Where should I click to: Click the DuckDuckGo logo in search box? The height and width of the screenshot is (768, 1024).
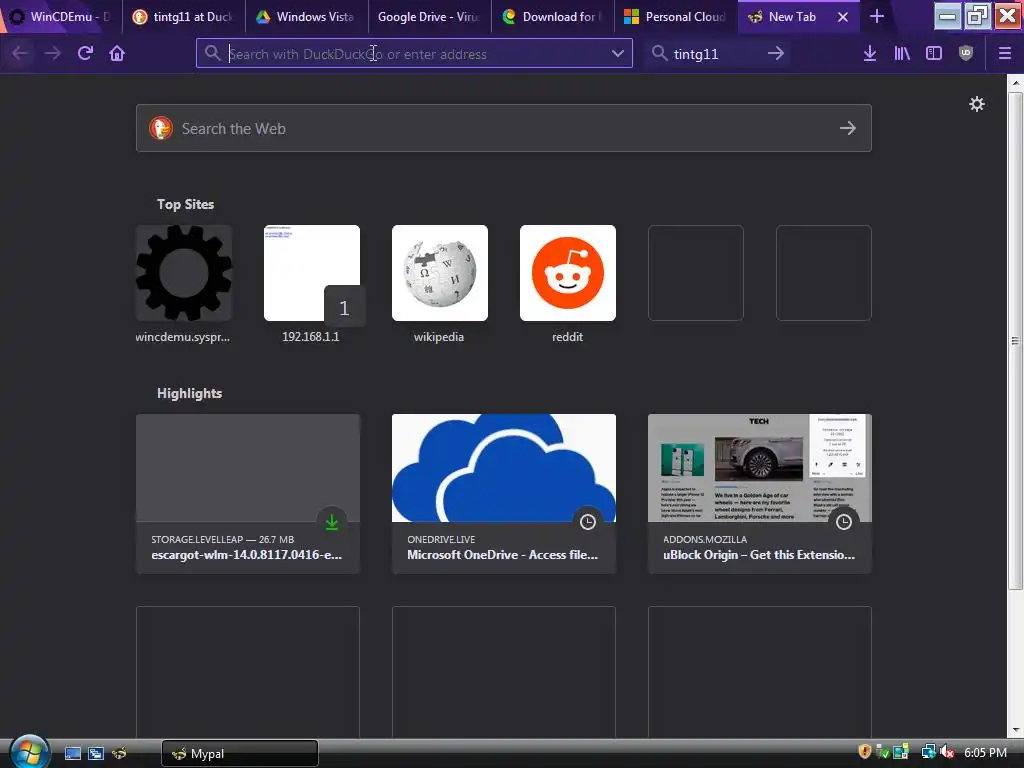point(161,128)
